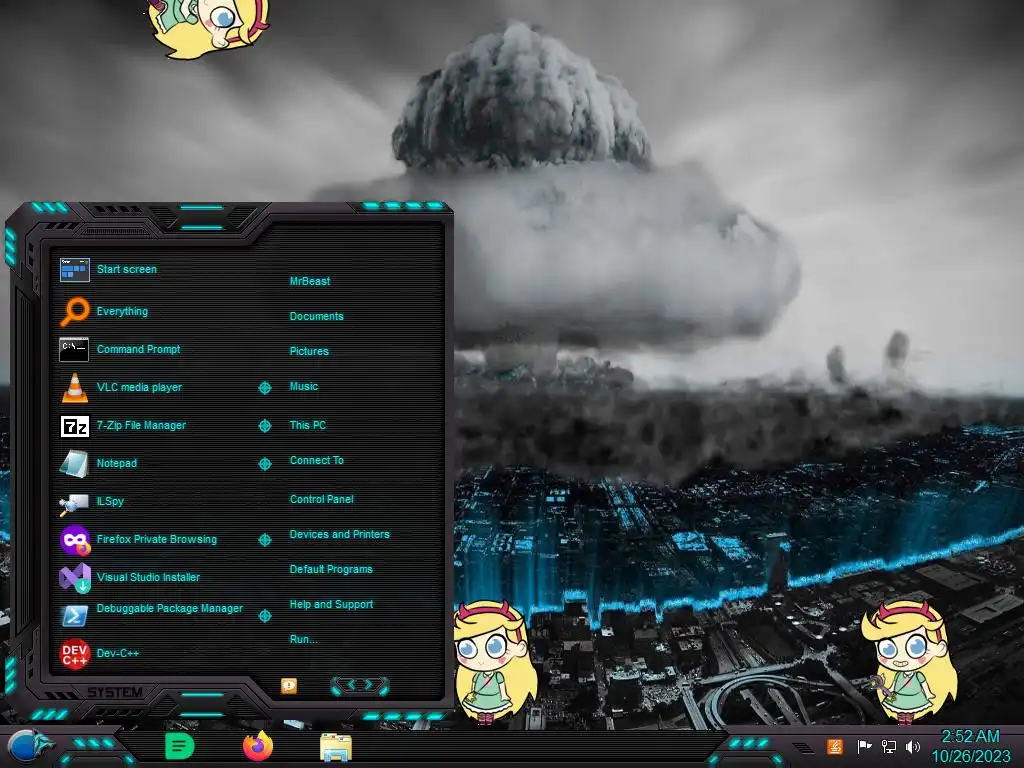The image size is (1024, 768).
Task: Click the ILSpy label
Action: [110, 502]
